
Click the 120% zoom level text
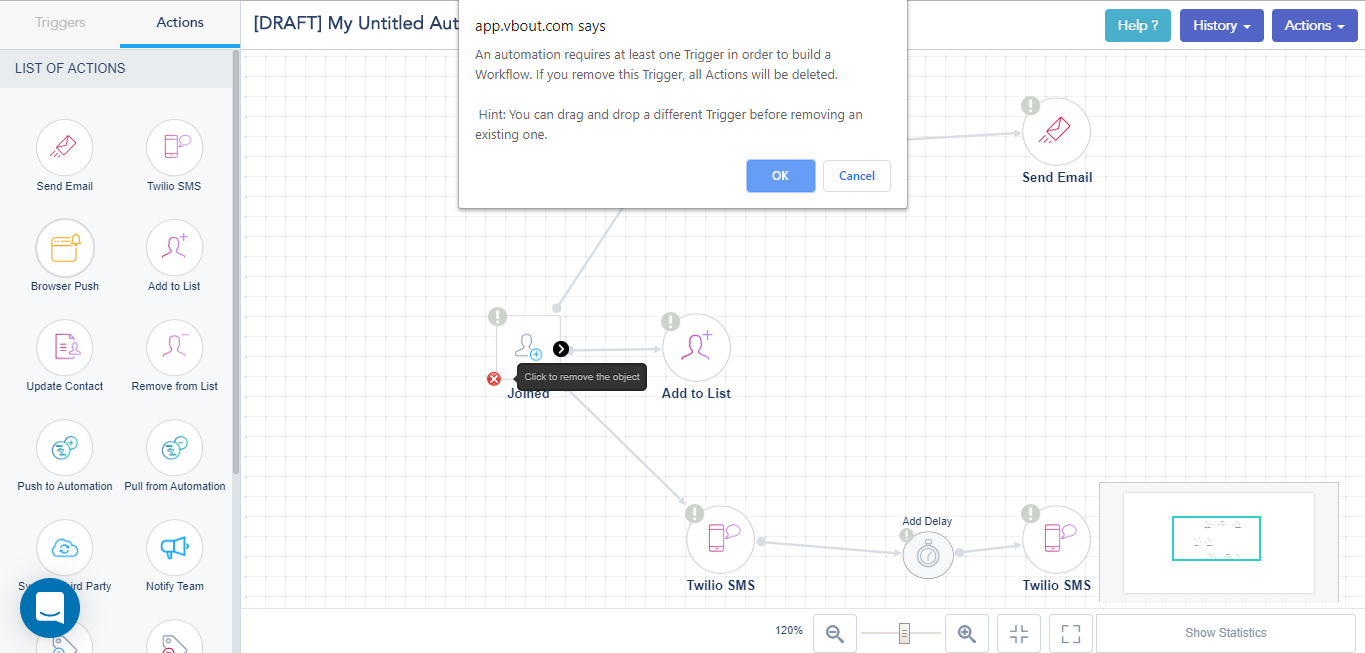pos(789,630)
